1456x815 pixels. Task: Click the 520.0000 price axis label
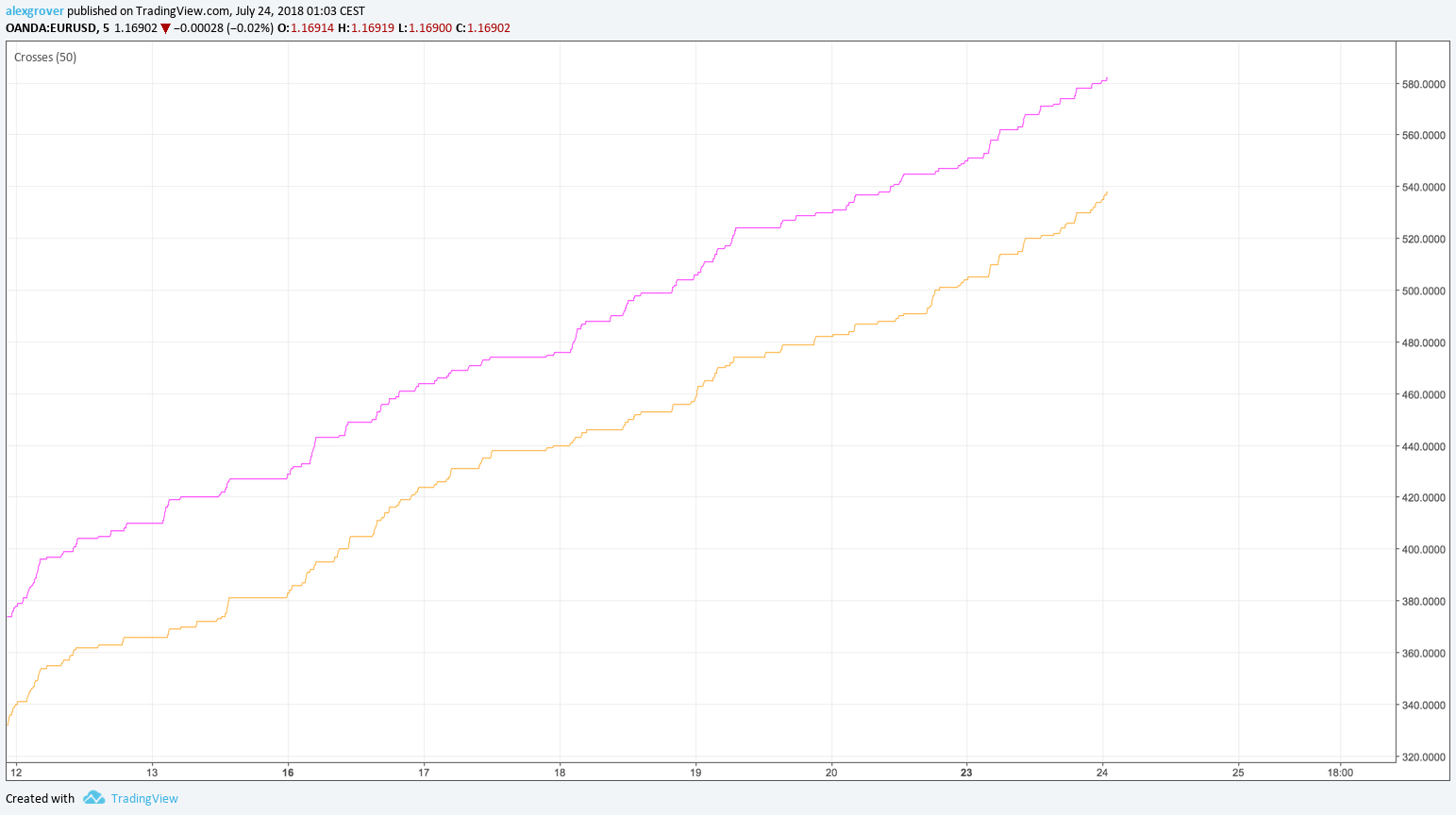click(x=1424, y=240)
